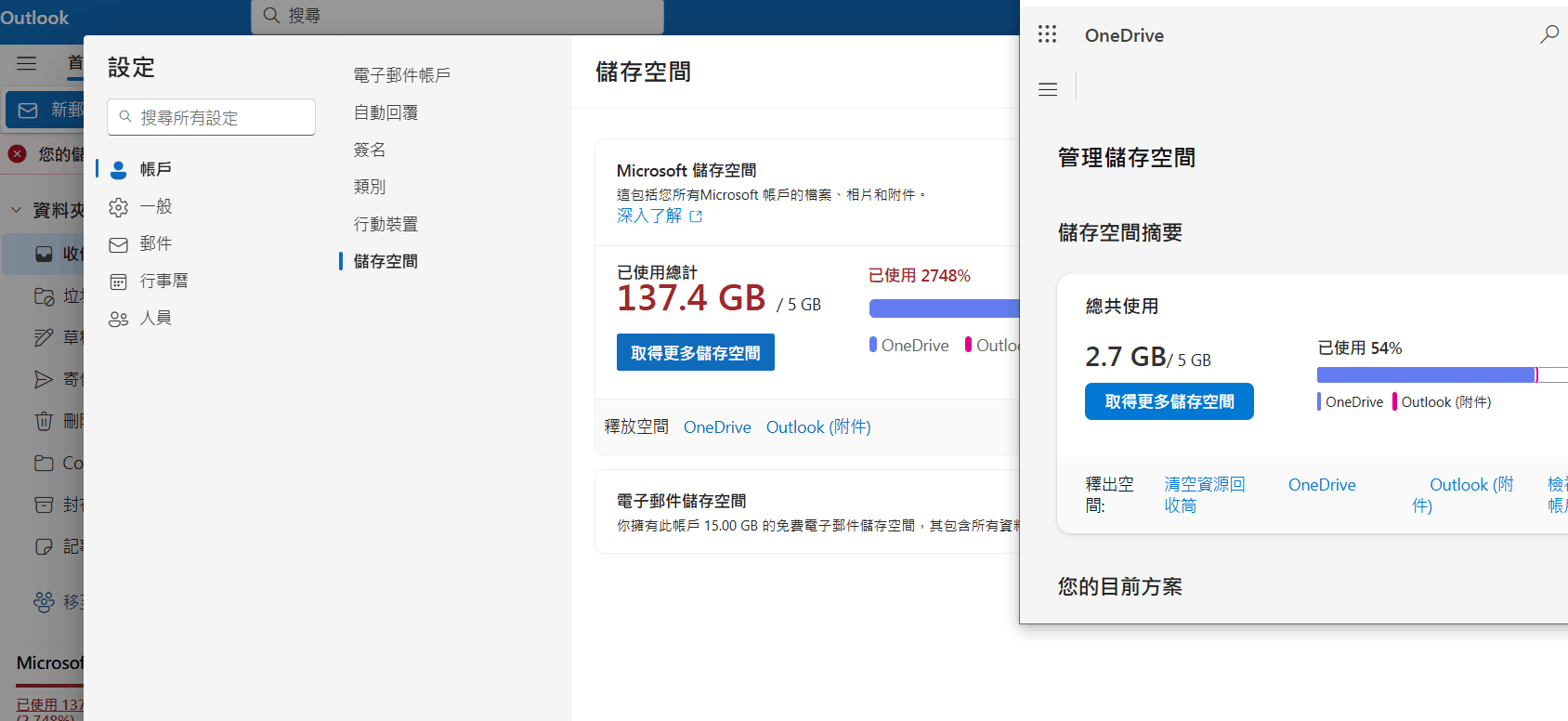The height and width of the screenshot is (721, 1568).
Task: Click the 137.4 GB usage total text
Action: tap(691, 298)
